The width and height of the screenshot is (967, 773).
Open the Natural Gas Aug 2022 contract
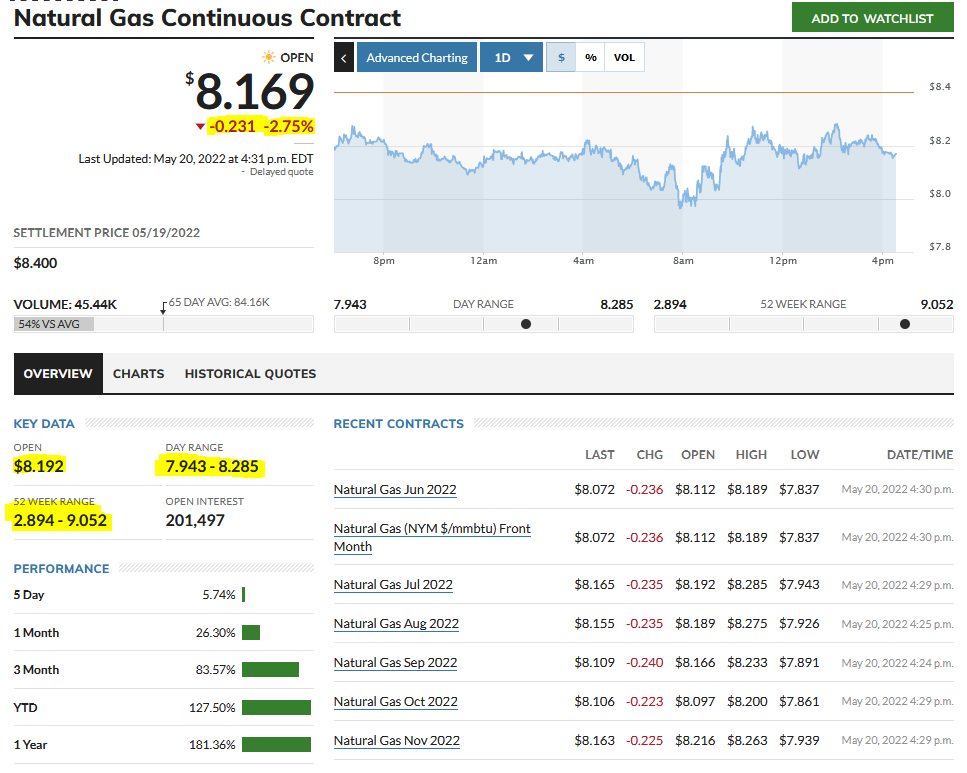tap(396, 624)
